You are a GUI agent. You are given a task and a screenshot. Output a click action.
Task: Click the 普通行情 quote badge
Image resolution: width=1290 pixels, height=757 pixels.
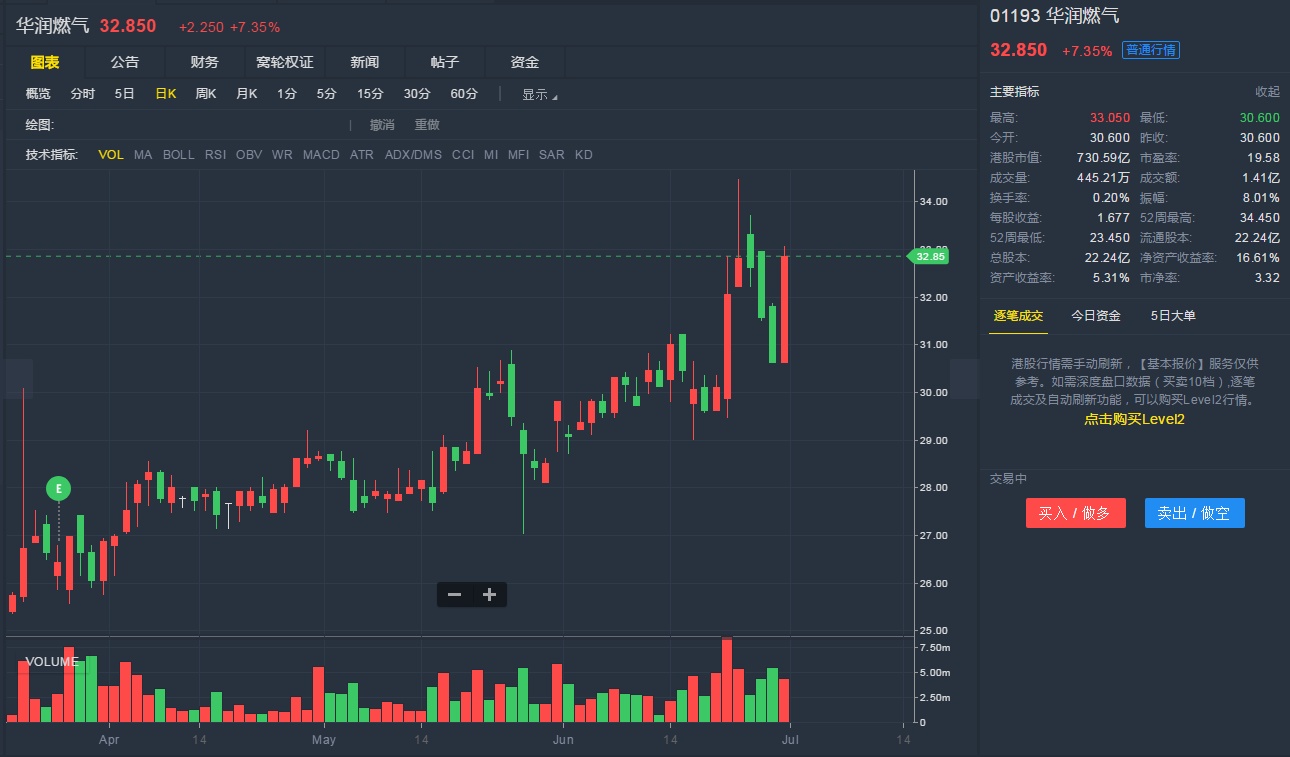point(1150,50)
